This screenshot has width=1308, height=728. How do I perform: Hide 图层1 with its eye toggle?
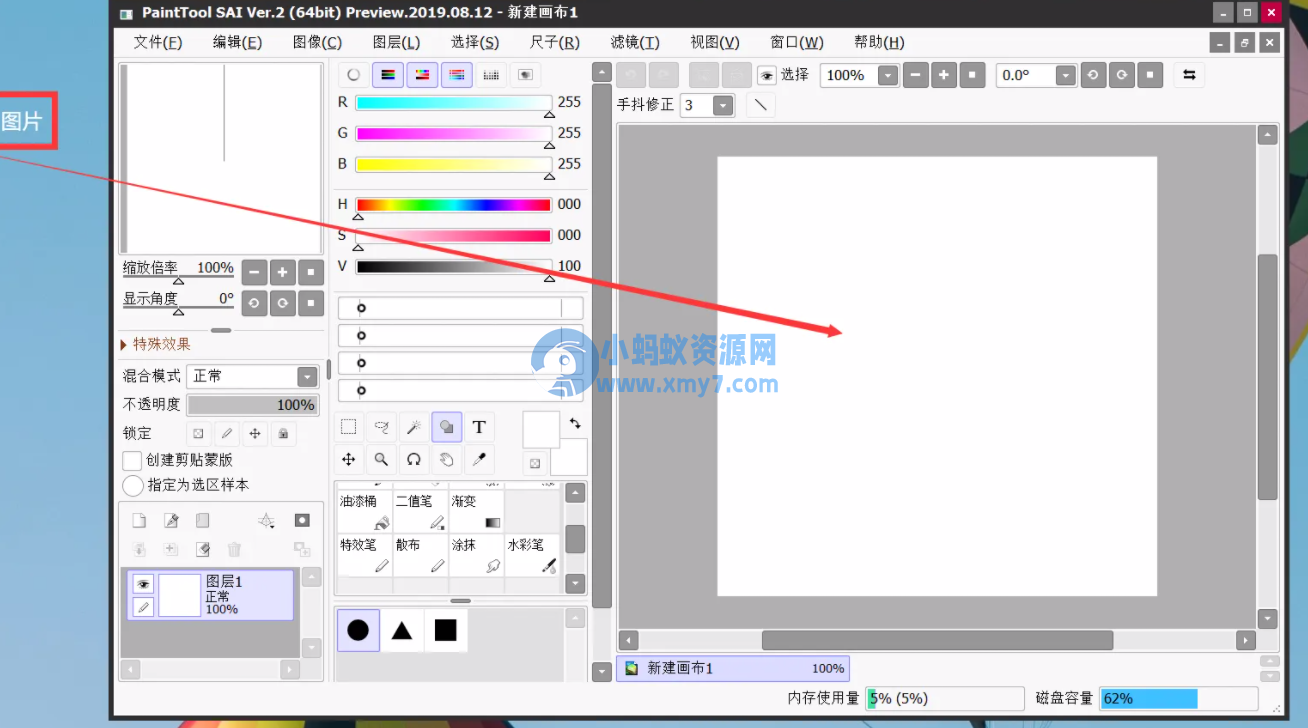coord(143,583)
